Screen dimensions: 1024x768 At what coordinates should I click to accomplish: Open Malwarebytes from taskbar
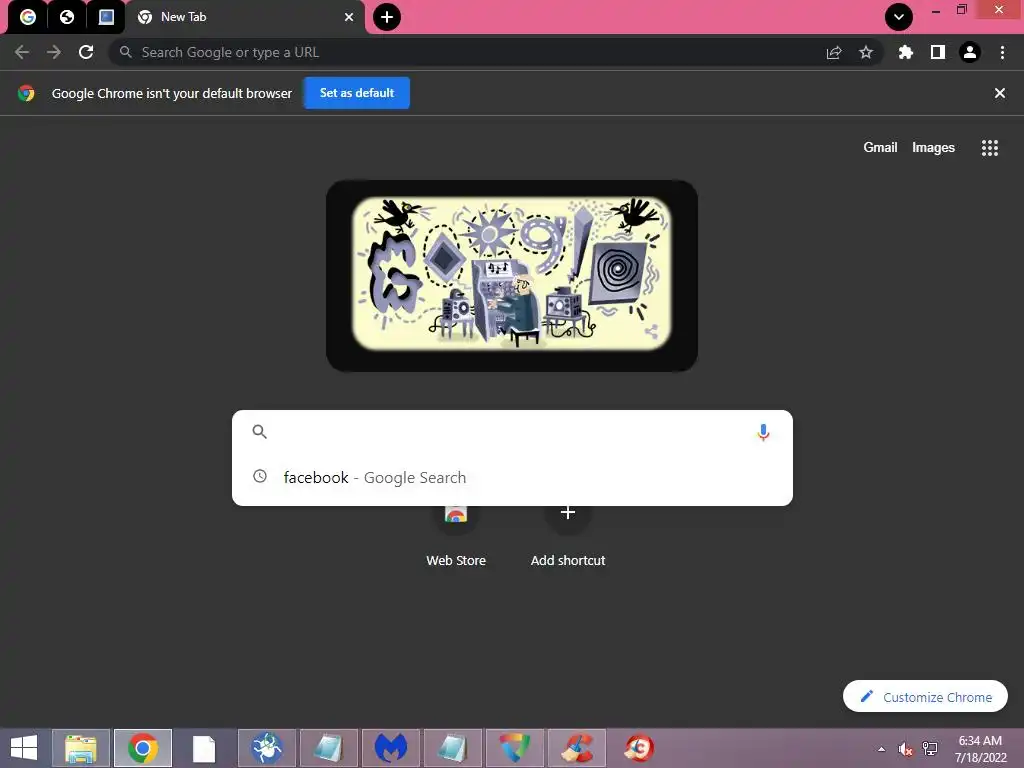coord(391,748)
